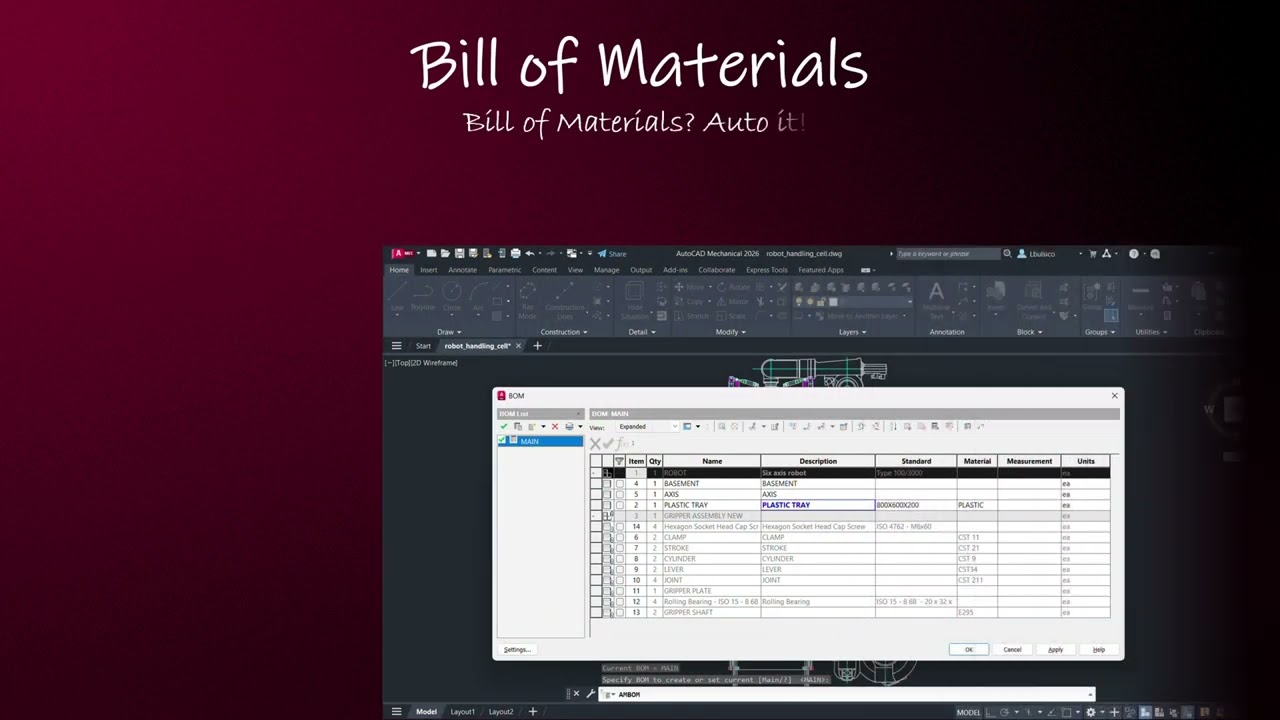Click Cancel in the BOM dialog

[x=1012, y=650]
